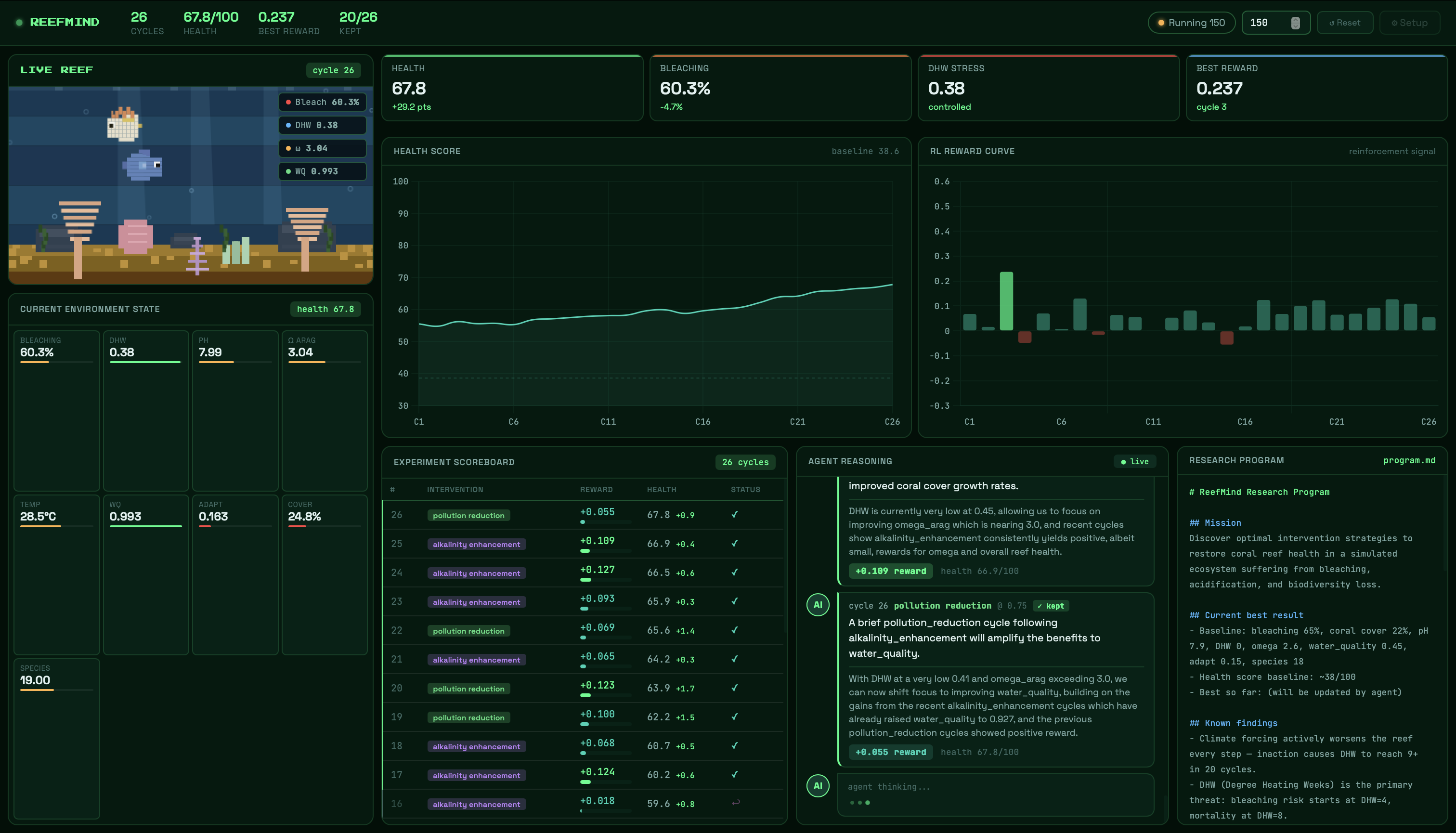1456x833 pixels.
Task: Select the INTERVENTION column header
Action: click(x=455, y=490)
